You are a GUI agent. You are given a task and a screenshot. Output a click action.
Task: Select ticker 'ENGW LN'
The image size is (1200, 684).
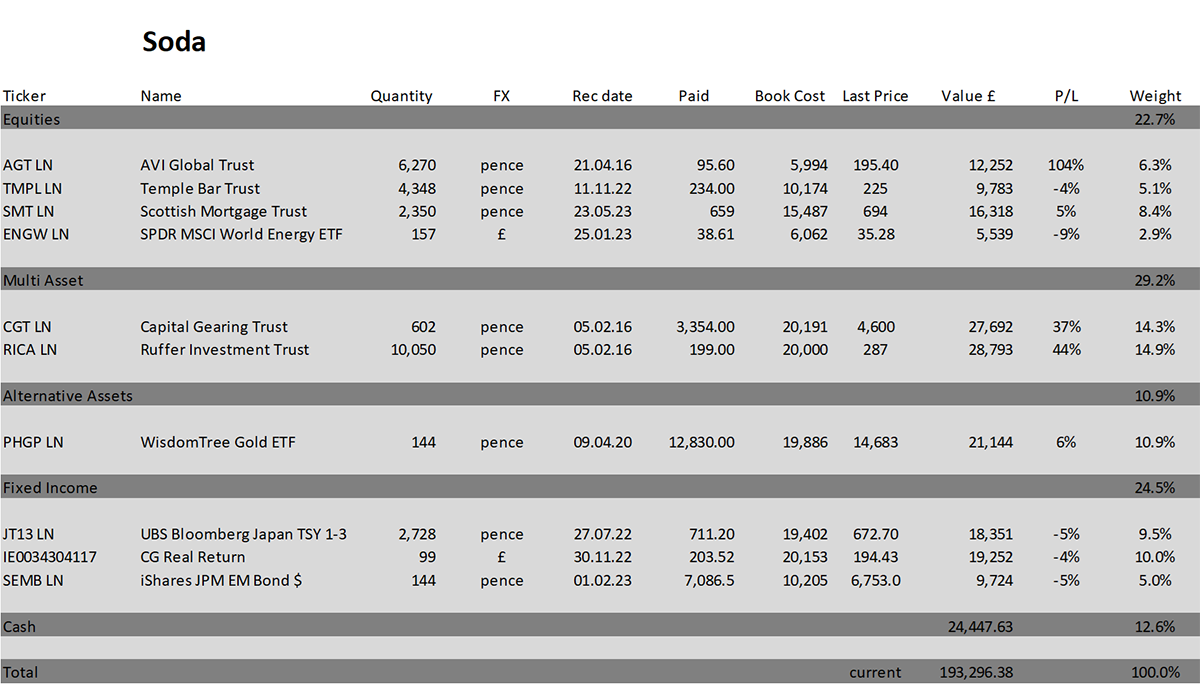[36, 234]
